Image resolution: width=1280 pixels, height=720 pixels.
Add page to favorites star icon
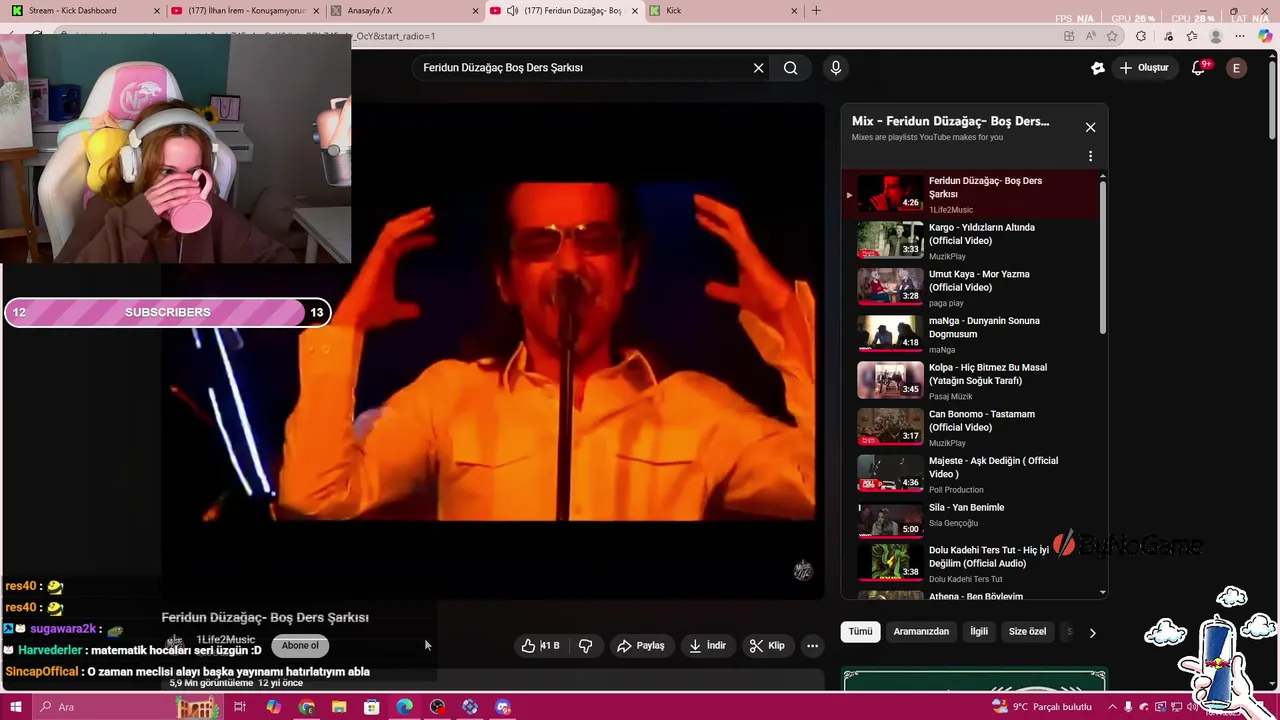(x=1112, y=36)
